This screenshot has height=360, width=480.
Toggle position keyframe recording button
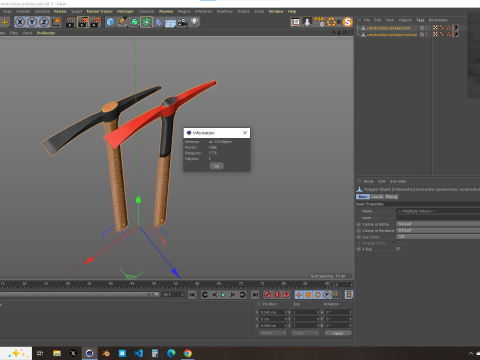click(299, 295)
